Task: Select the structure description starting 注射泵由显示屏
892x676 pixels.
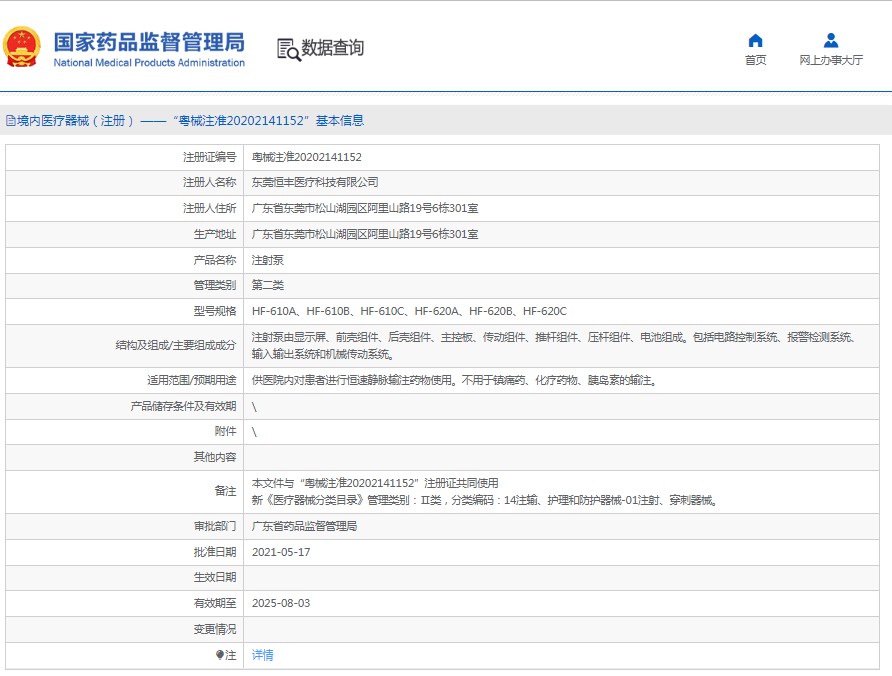Action: [x=553, y=345]
